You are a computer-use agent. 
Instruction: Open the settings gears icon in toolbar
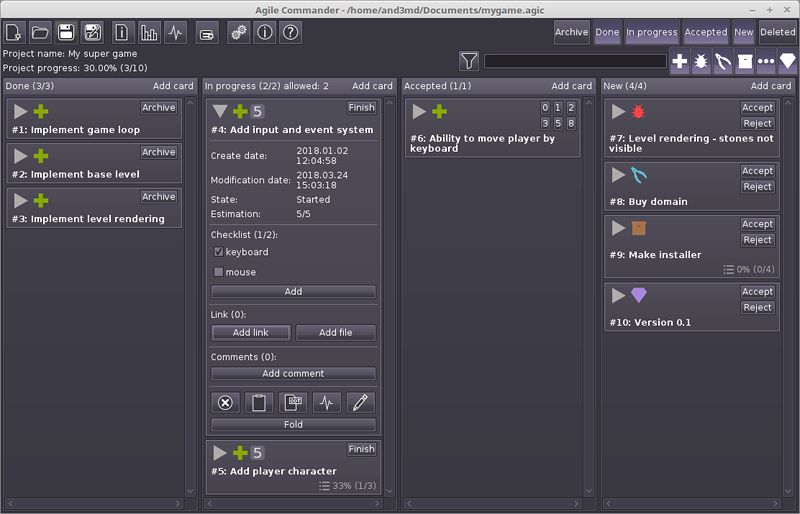(238, 32)
